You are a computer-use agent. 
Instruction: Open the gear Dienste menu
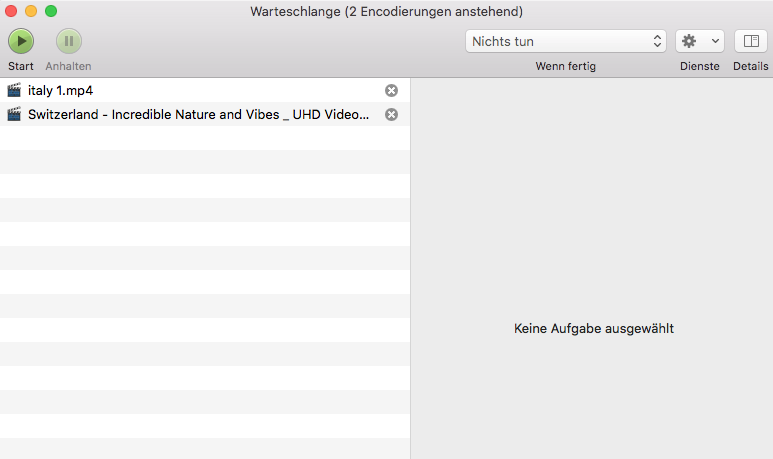coord(700,41)
